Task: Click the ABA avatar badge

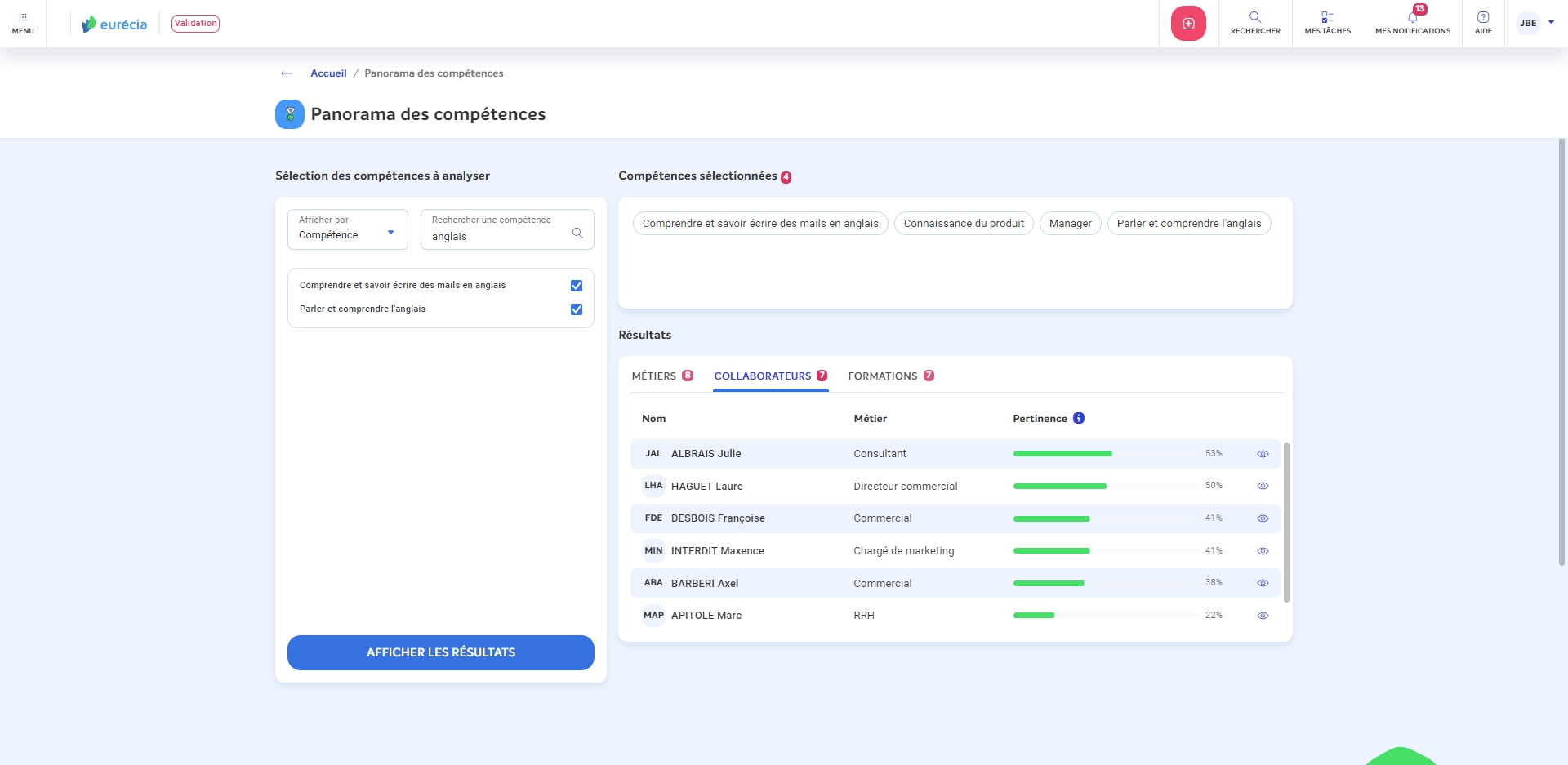Action: (x=653, y=582)
